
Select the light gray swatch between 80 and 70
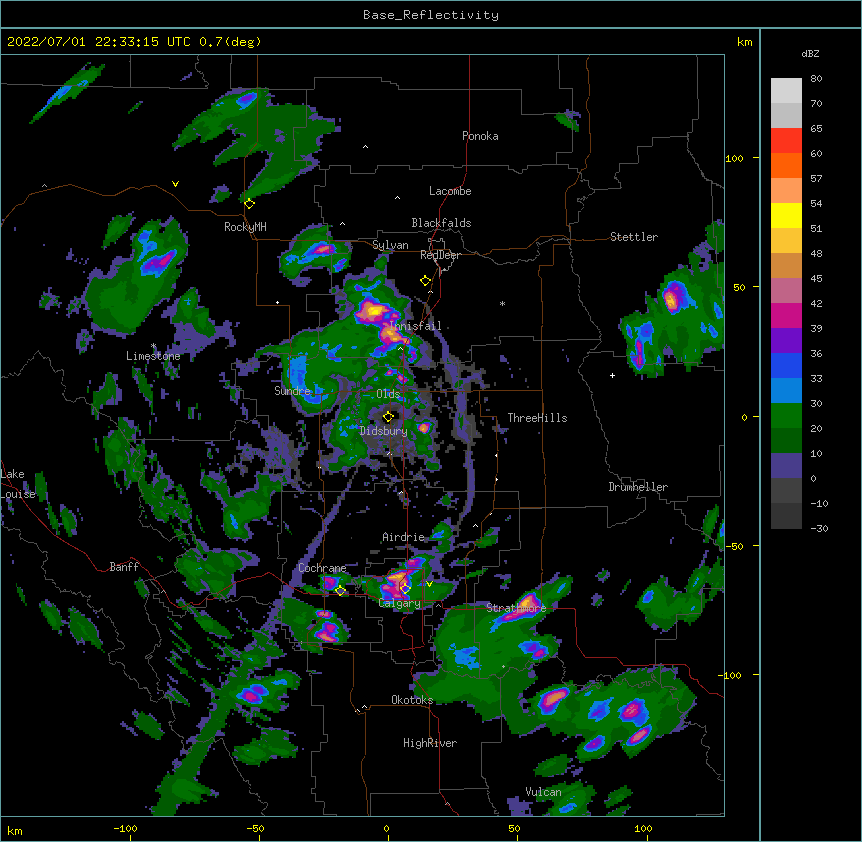click(786, 91)
